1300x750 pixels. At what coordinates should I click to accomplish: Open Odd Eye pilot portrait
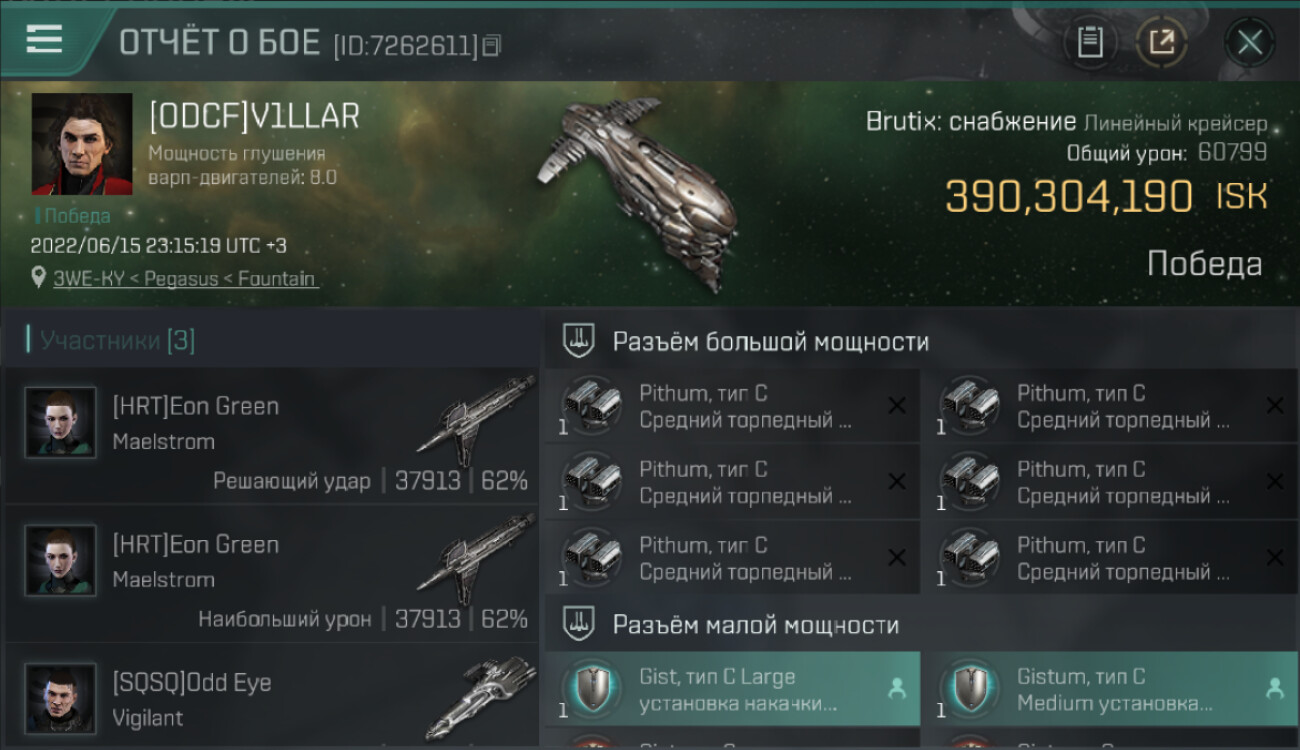(x=61, y=698)
